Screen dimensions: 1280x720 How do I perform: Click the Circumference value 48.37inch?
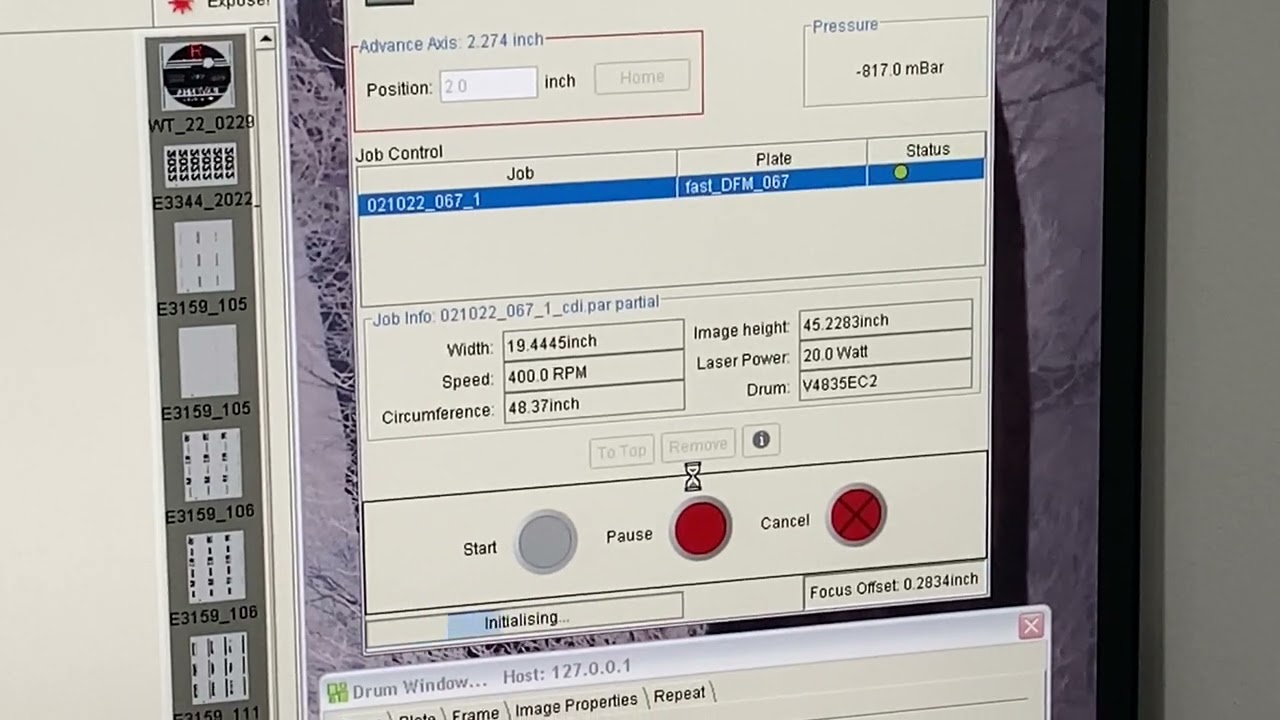(x=593, y=405)
